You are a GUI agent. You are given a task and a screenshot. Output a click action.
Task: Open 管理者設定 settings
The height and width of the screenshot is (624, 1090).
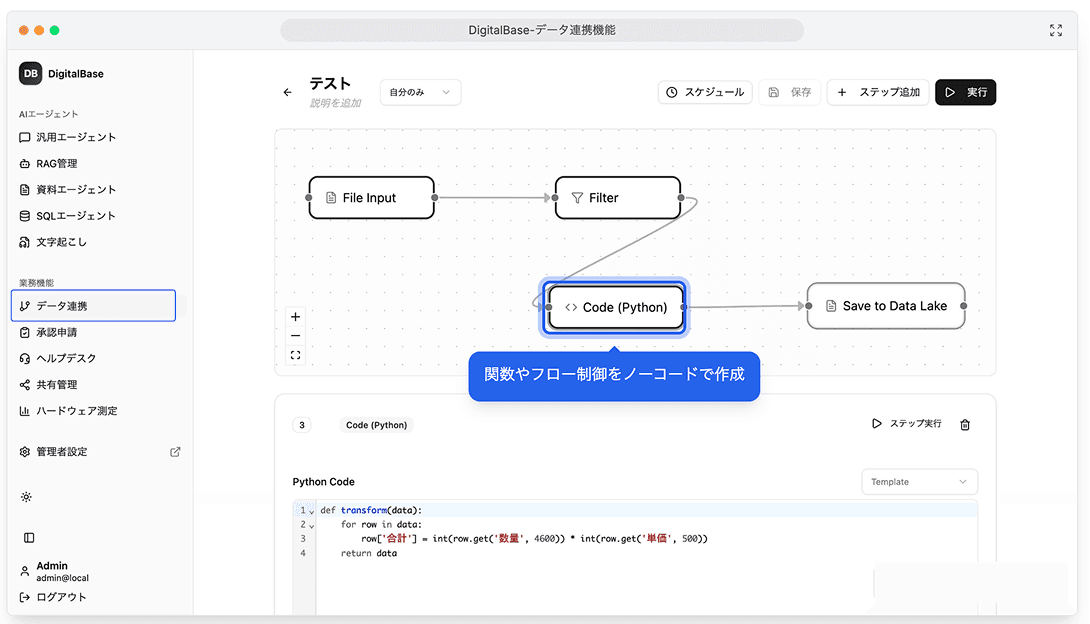pos(54,452)
